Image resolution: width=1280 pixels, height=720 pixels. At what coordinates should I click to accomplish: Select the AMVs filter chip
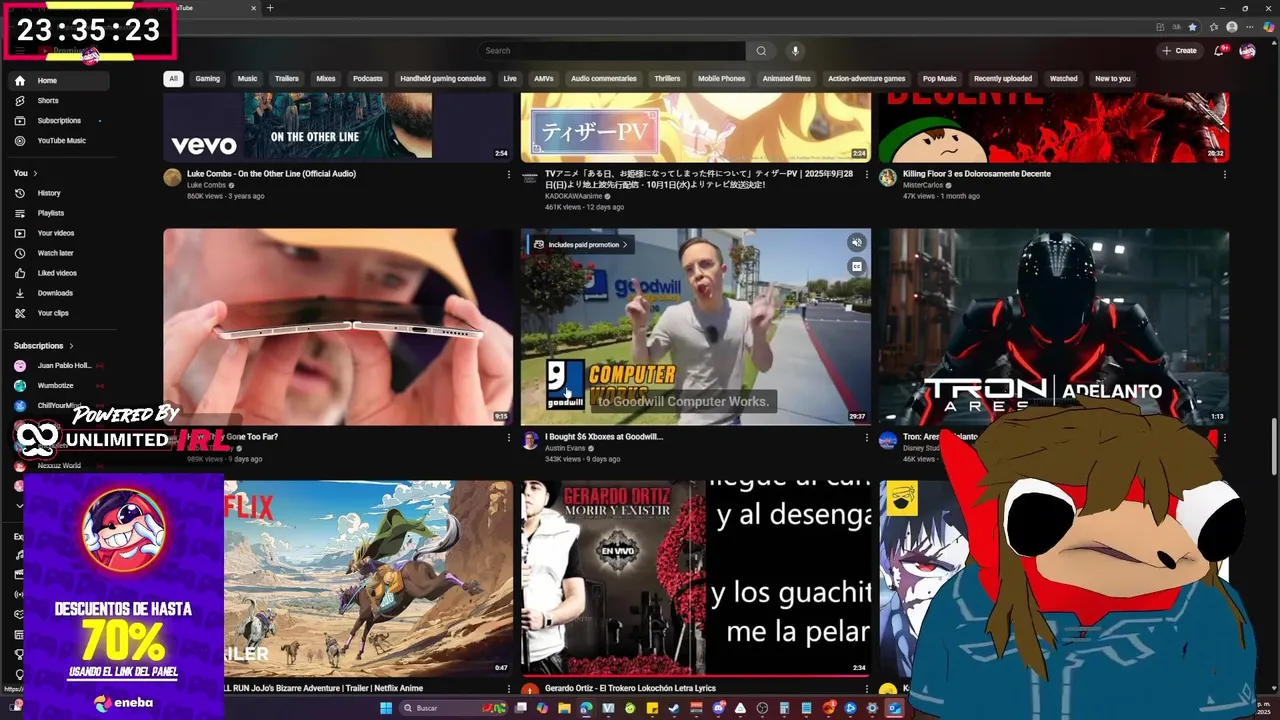pyautogui.click(x=544, y=79)
